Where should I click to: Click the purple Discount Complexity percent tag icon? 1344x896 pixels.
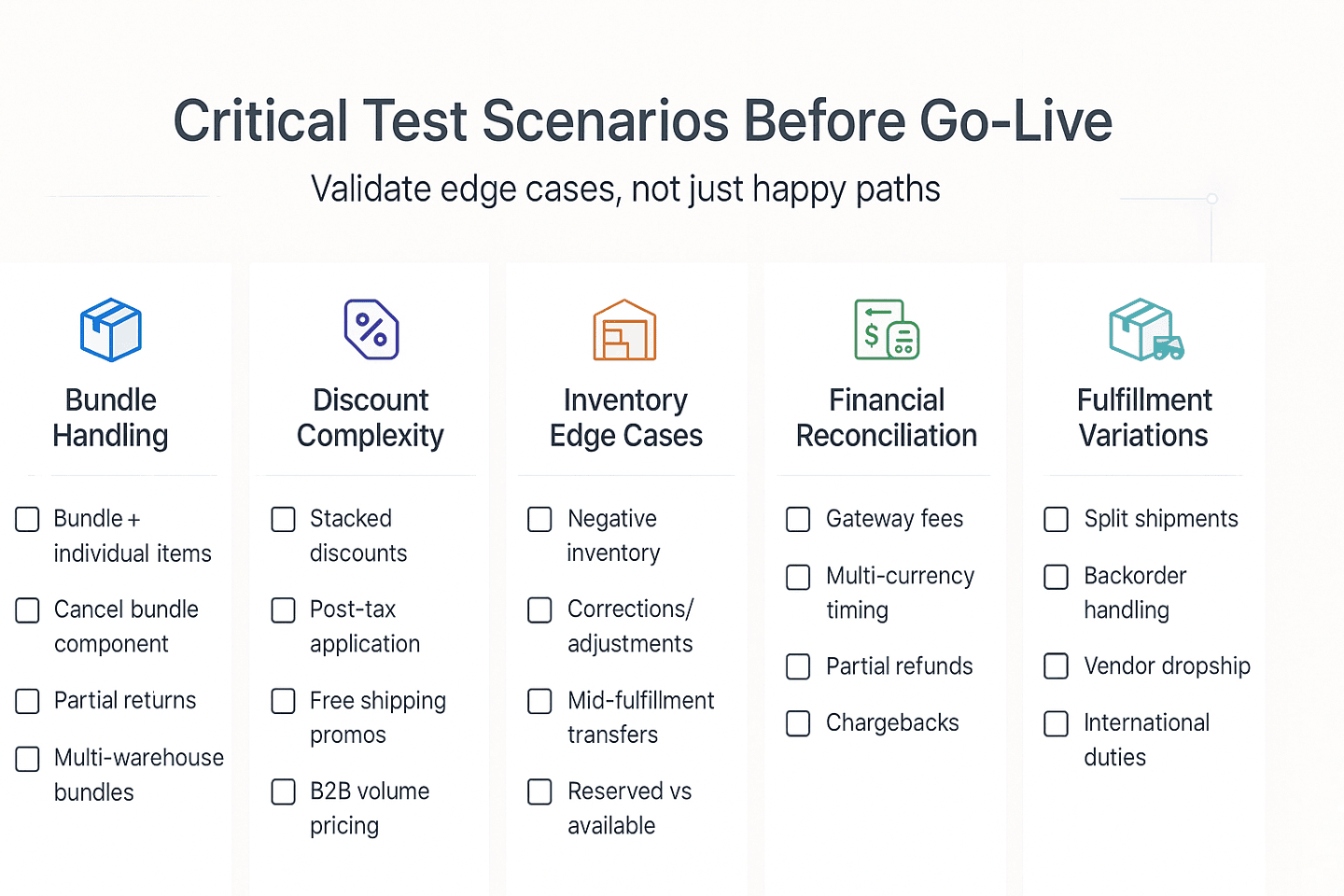pyautogui.click(x=371, y=329)
